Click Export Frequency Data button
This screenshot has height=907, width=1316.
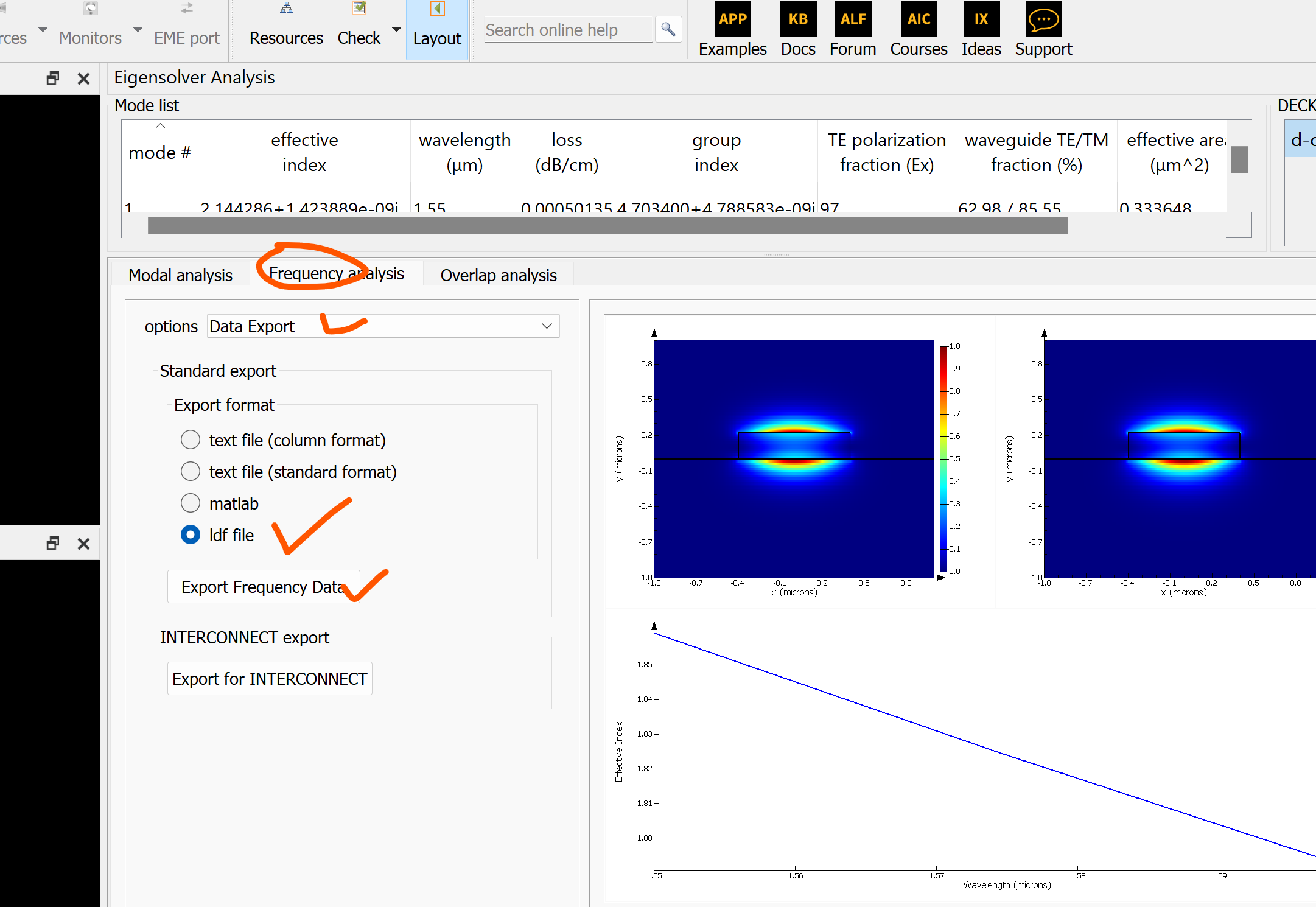click(263, 587)
